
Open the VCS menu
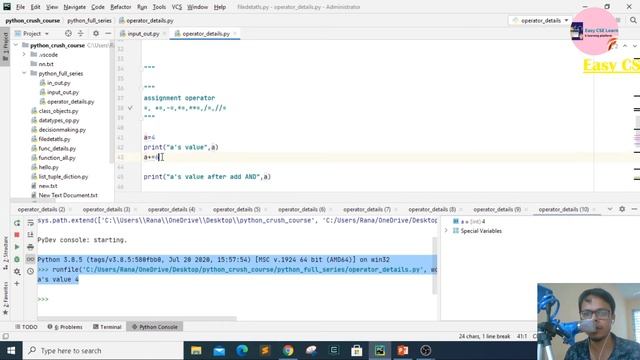[x=176, y=7]
